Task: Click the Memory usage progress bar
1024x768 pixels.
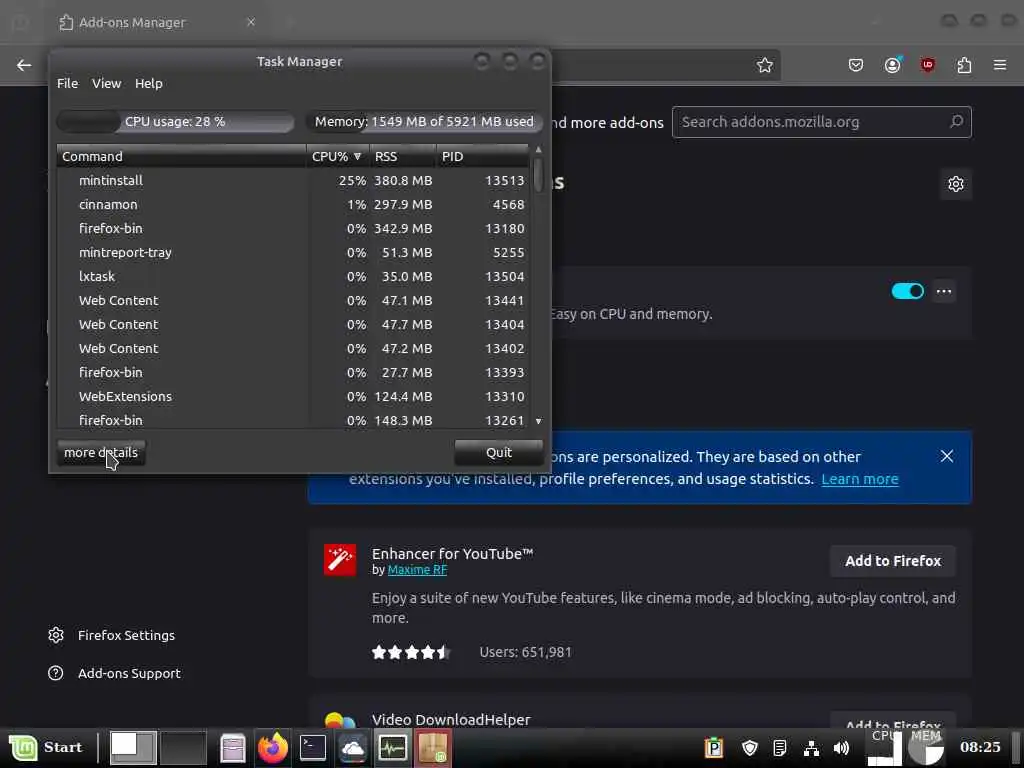Action: click(x=424, y=122)
